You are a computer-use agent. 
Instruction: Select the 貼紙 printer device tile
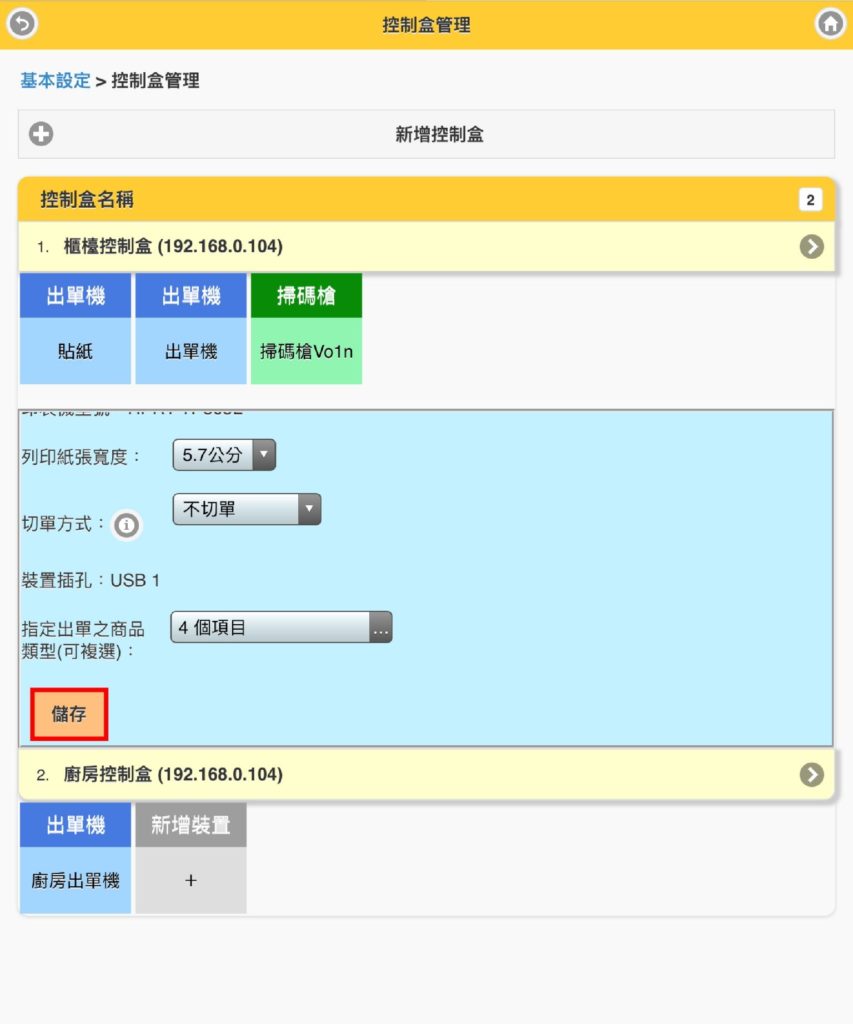tap(75, 328)
